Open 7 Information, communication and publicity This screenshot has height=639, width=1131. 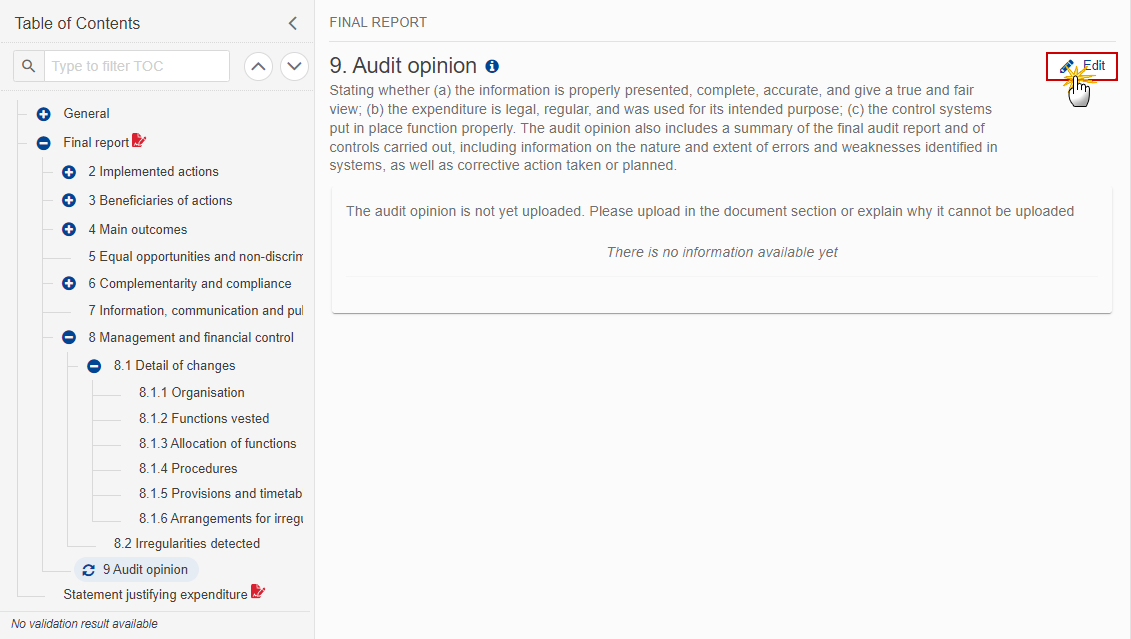[195, 310]
